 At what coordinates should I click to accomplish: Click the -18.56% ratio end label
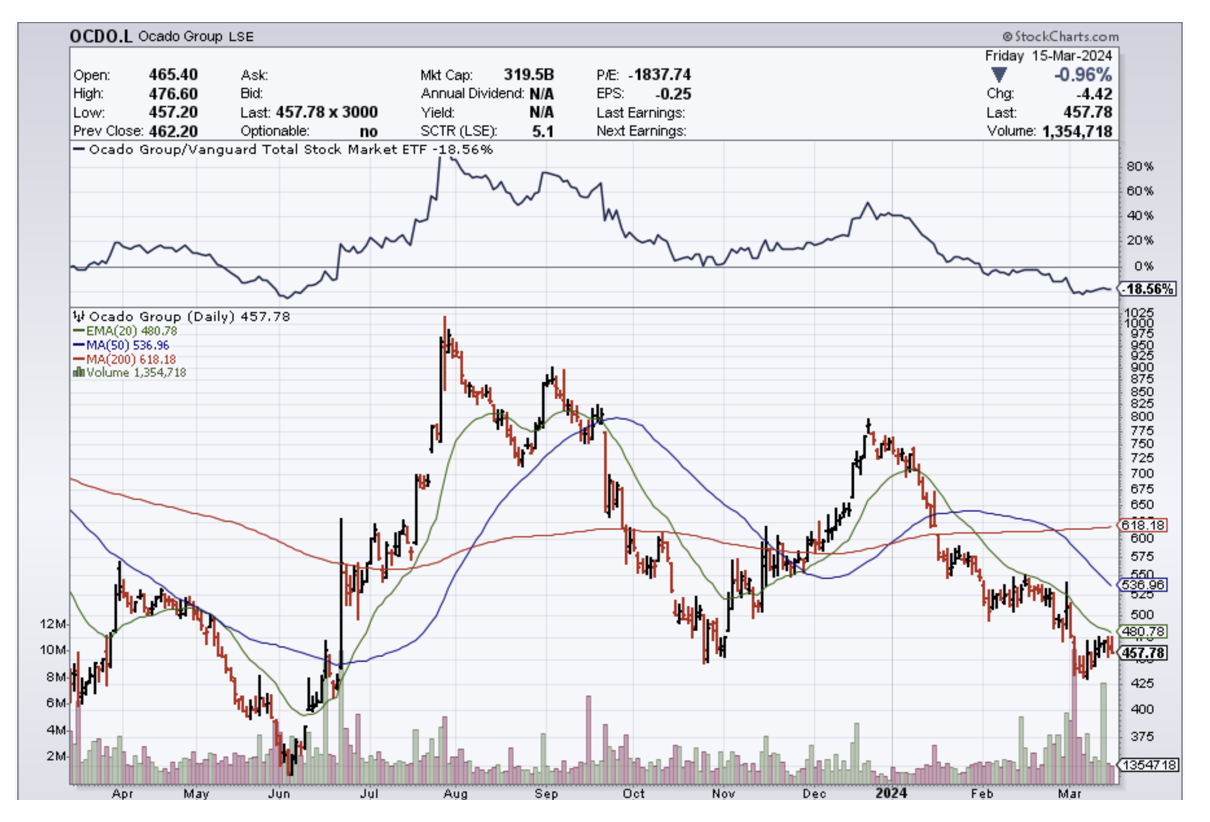click(1148, 289)
